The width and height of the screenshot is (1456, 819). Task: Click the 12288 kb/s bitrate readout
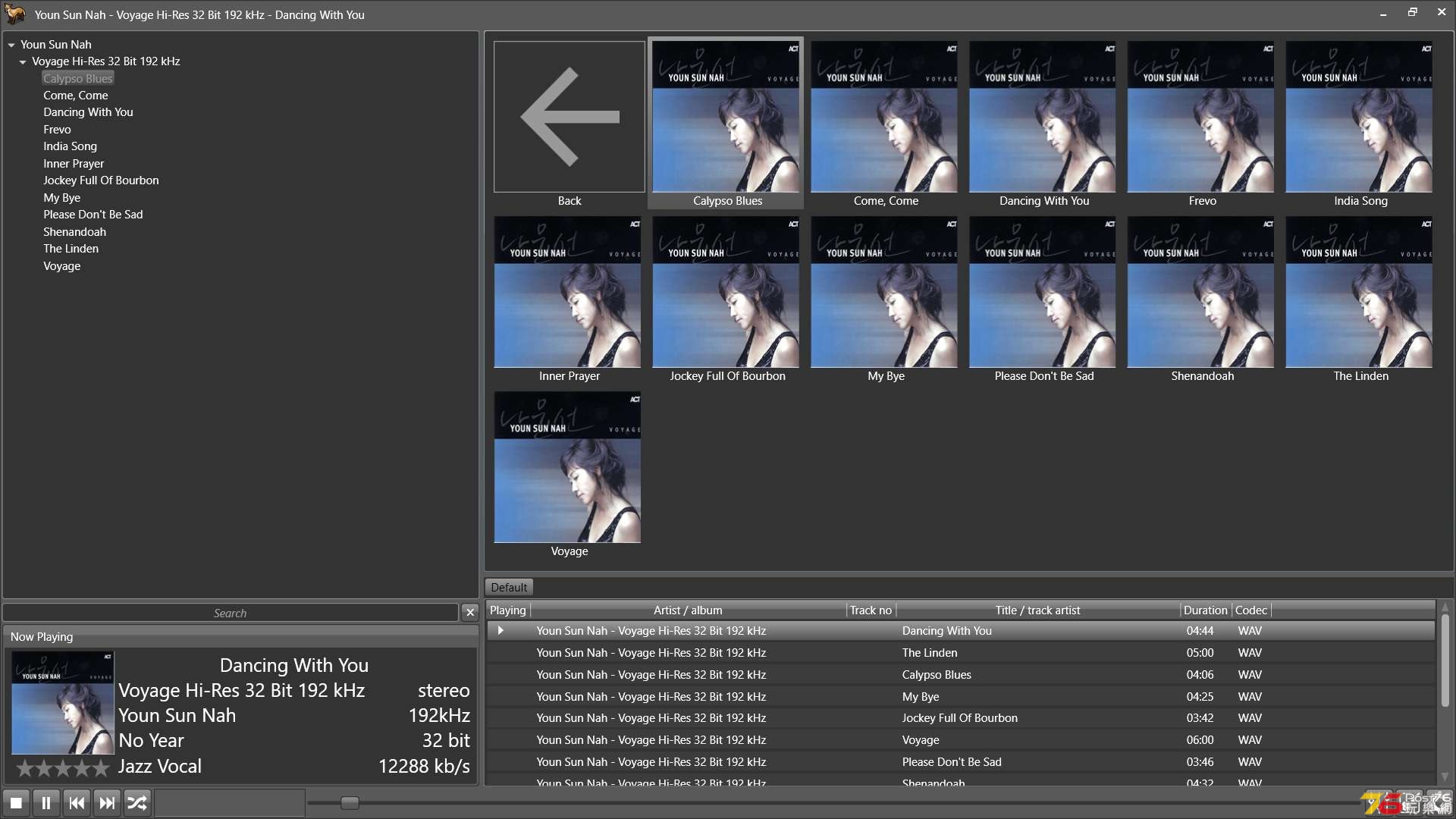pyautogui.click(x=424, y=766)
